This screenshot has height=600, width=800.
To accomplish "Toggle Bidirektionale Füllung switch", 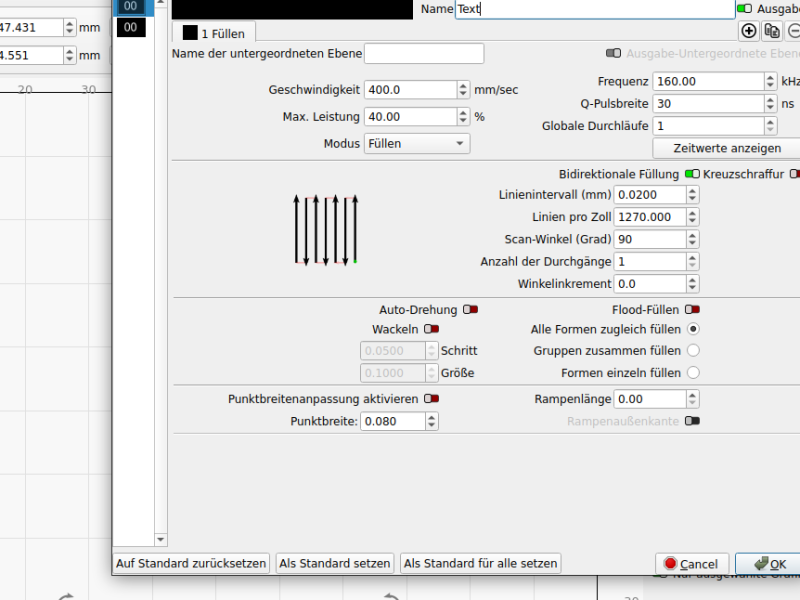I will tap(692, 174).
